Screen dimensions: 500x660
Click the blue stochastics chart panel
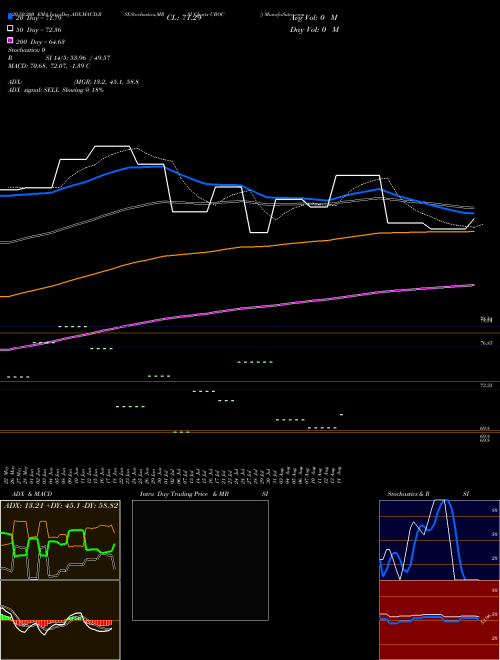(x=439, y=540)
